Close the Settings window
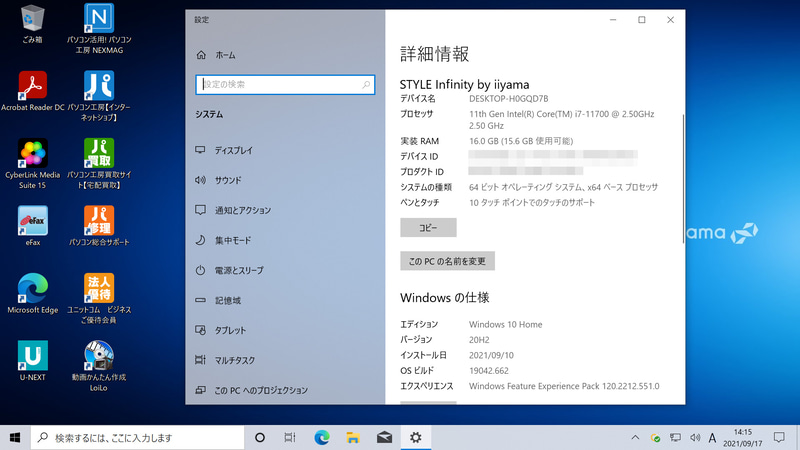Image resolution: width=800 pixels, height=450 pixels. pos(670,20)
